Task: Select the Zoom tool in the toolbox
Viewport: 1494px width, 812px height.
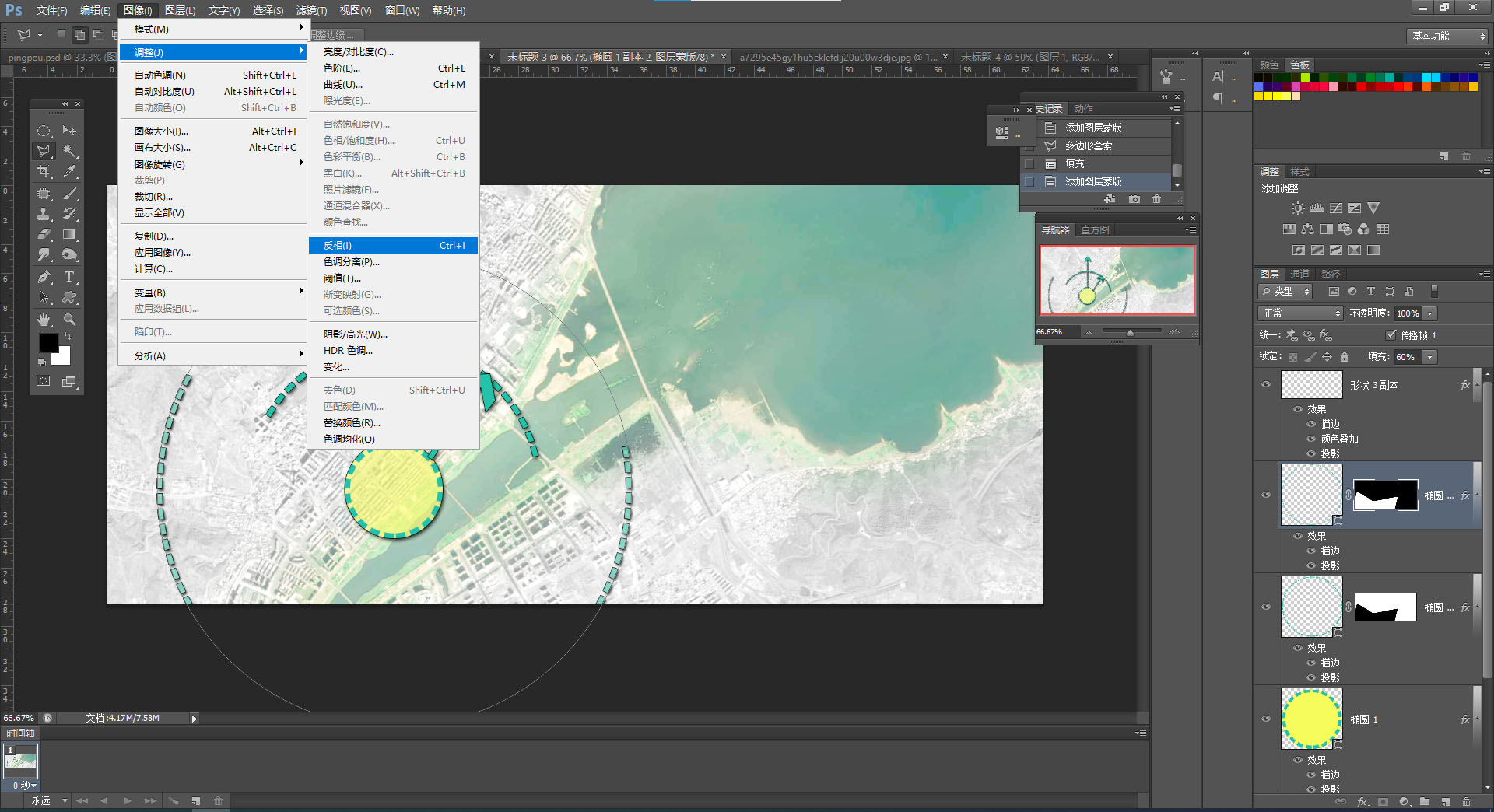Action: [69, 320]
